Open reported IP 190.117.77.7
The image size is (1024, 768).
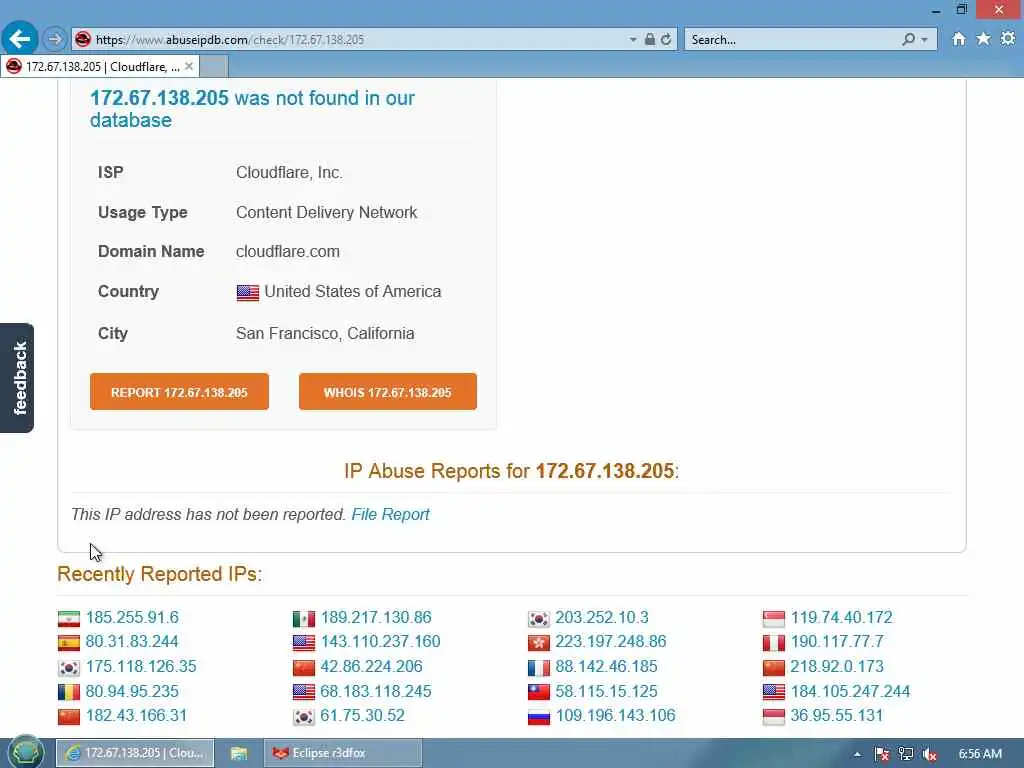(837, 641)
